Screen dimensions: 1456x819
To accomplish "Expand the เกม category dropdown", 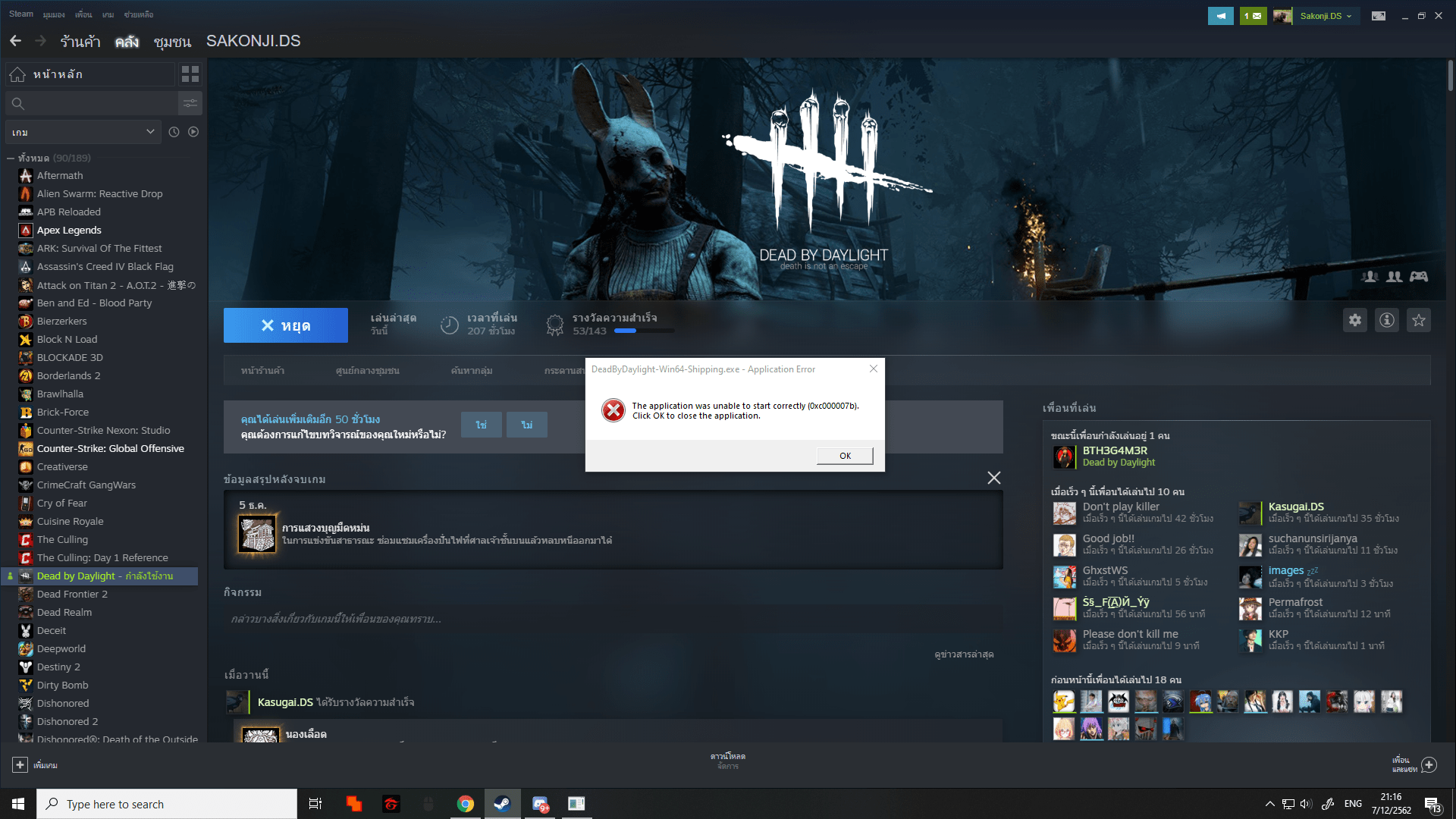I will tap(83, 132).
